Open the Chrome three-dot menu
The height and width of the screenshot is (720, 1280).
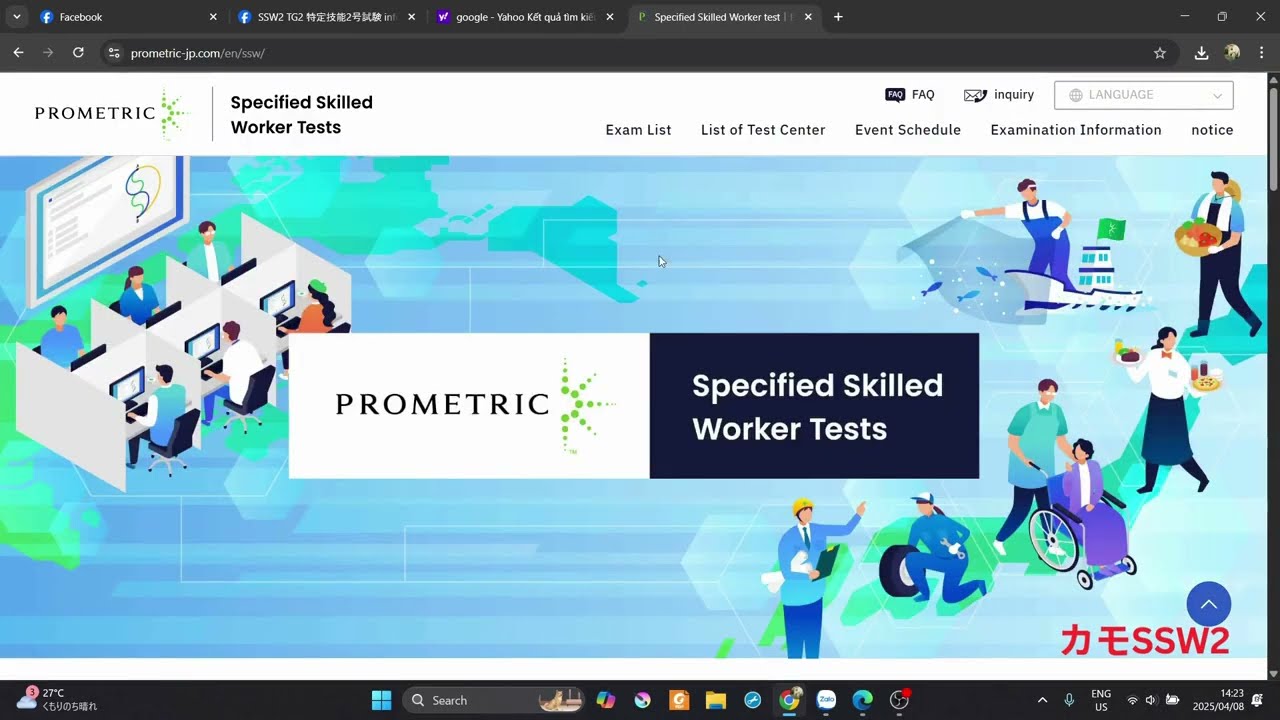pyautogui.click(x=1261, y=53)
